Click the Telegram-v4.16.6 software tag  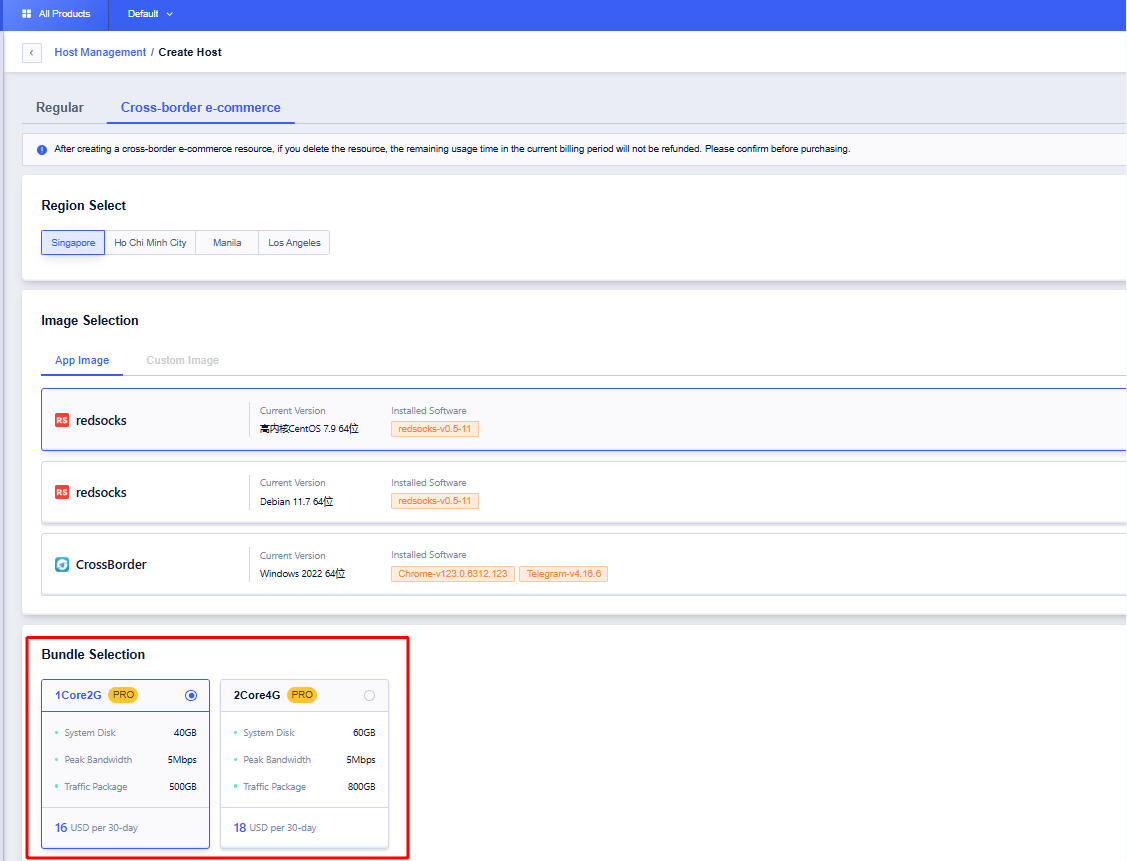point(564,574)
